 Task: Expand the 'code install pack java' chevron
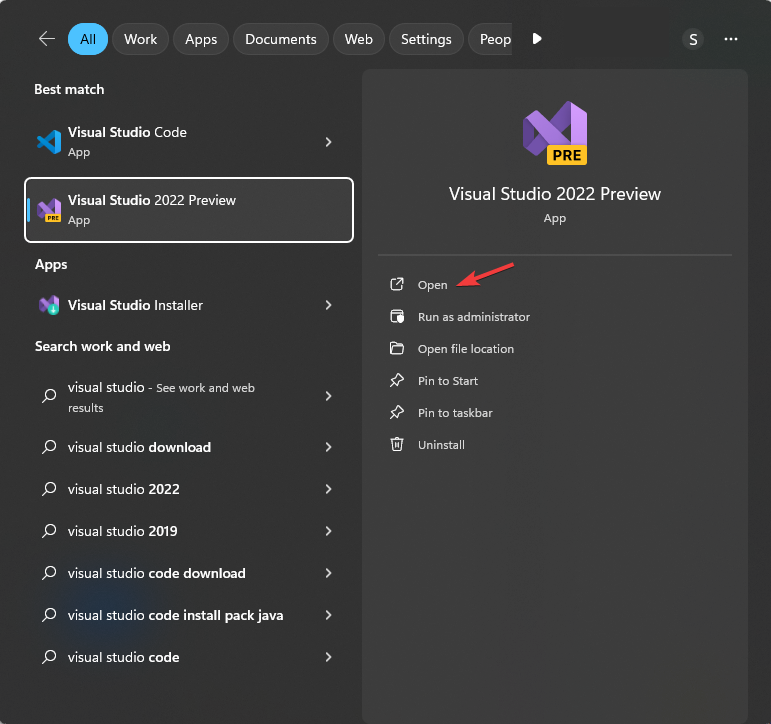coord(328,615)
